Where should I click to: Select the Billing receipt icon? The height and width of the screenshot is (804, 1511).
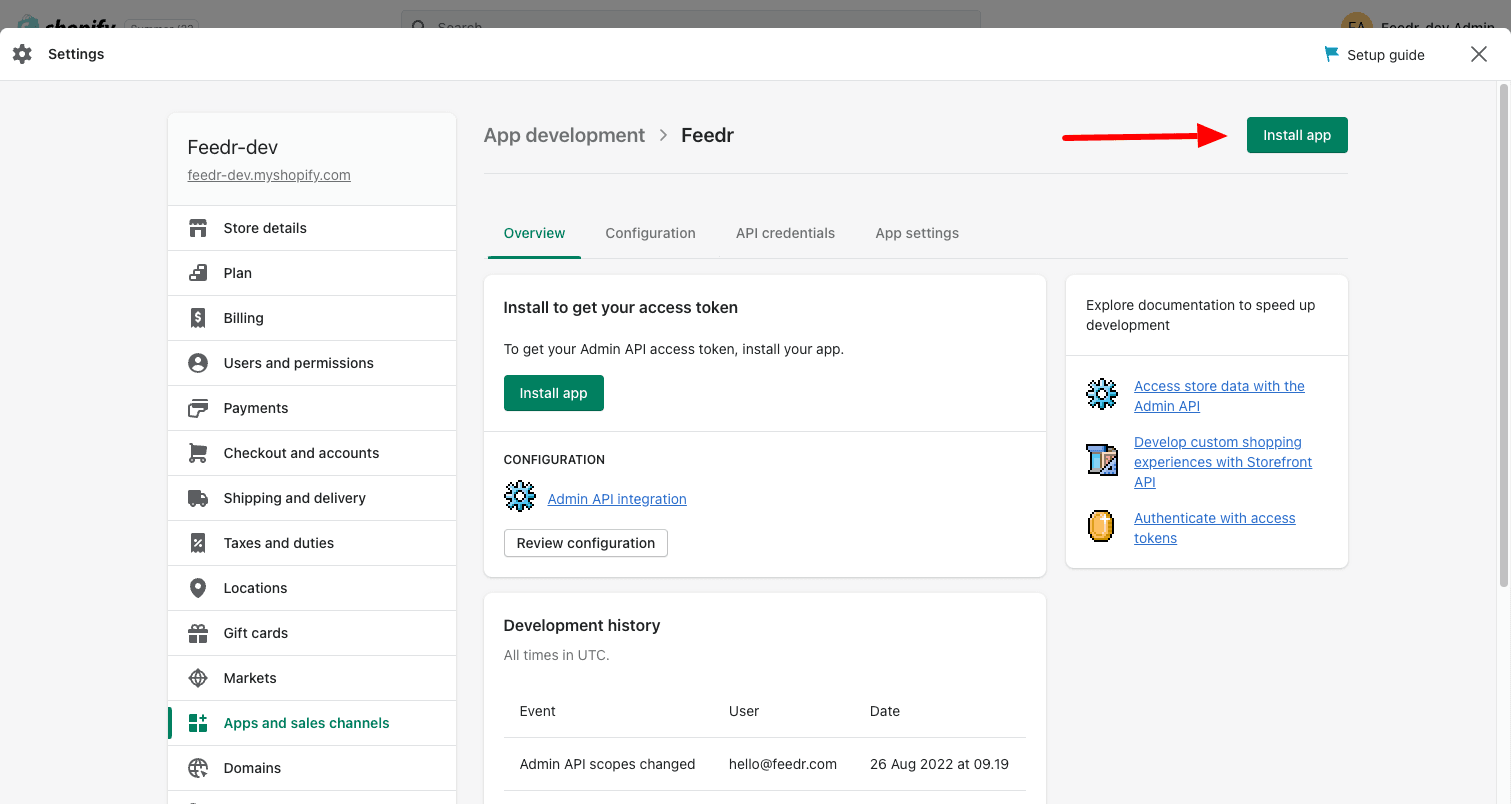tap(198, 318)
